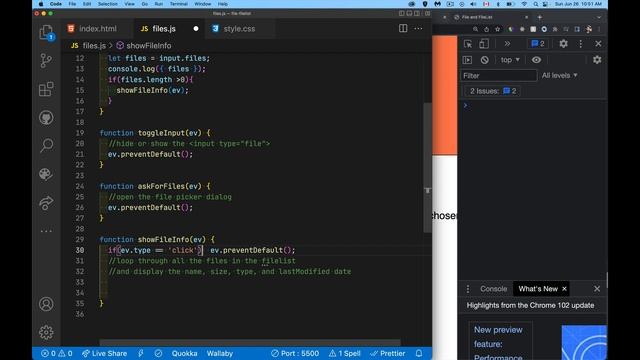Click unsaved dot on files.js tab
640x360 pixels.
tap(196, 29)
